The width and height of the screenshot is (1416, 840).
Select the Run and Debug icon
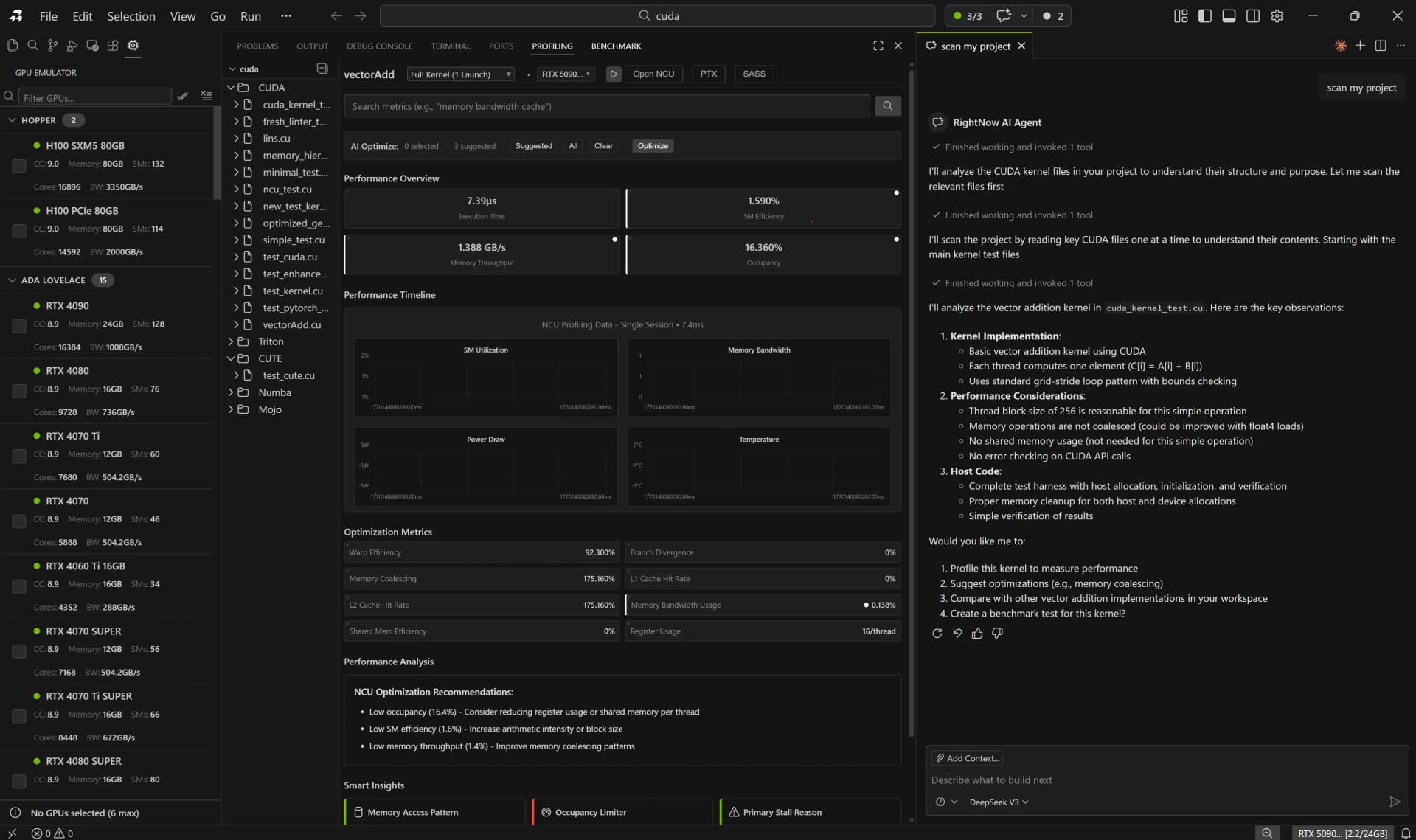click(72, 46)
